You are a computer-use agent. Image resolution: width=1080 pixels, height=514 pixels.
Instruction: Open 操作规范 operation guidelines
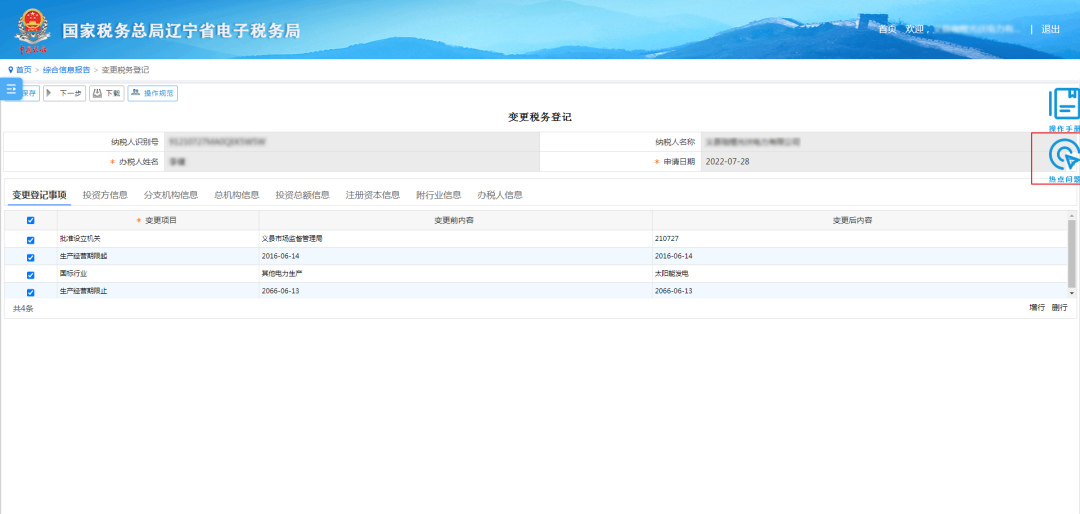[x=153, y=93]
